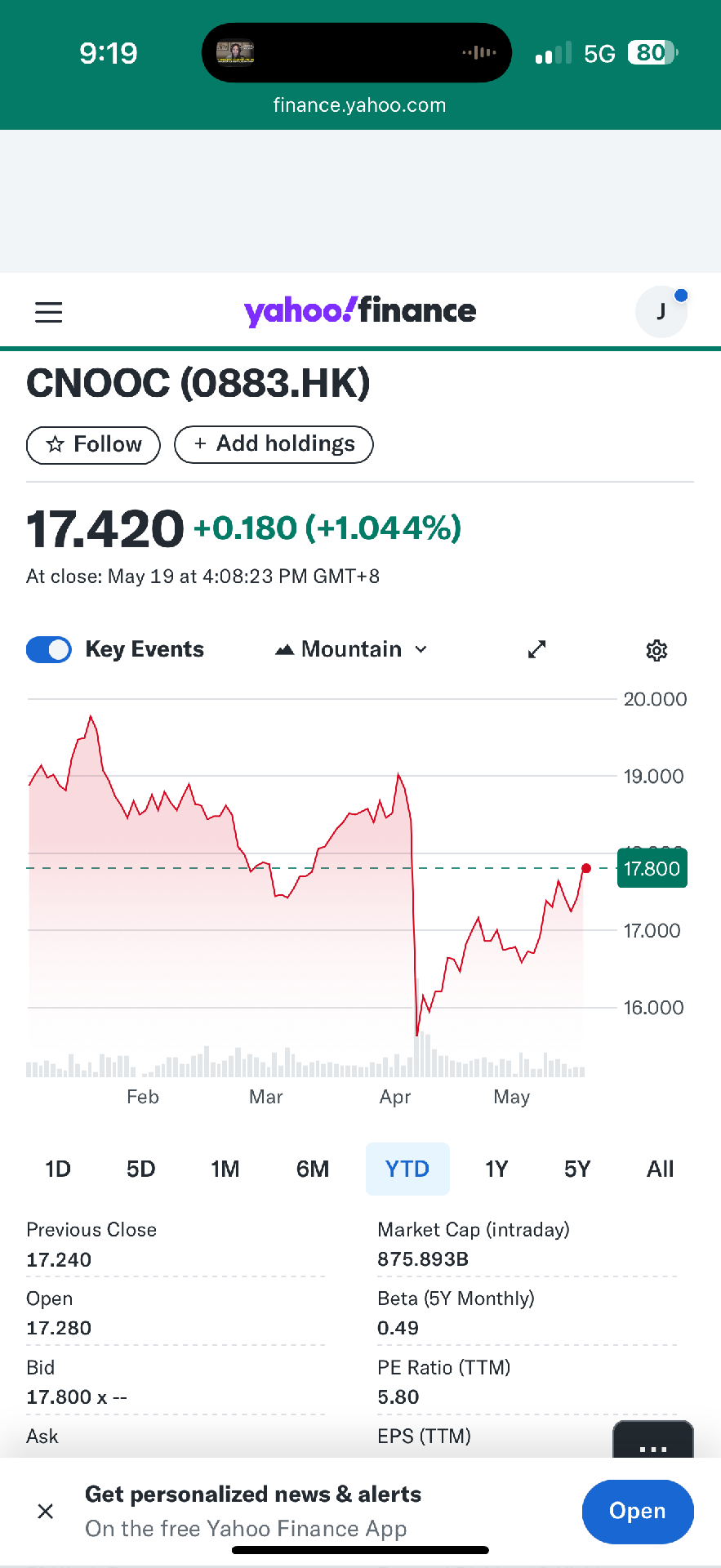This screenshot has width=721, height=1568.
Task: Switch chart to 6M range
Action: [x=313, y=1169]
